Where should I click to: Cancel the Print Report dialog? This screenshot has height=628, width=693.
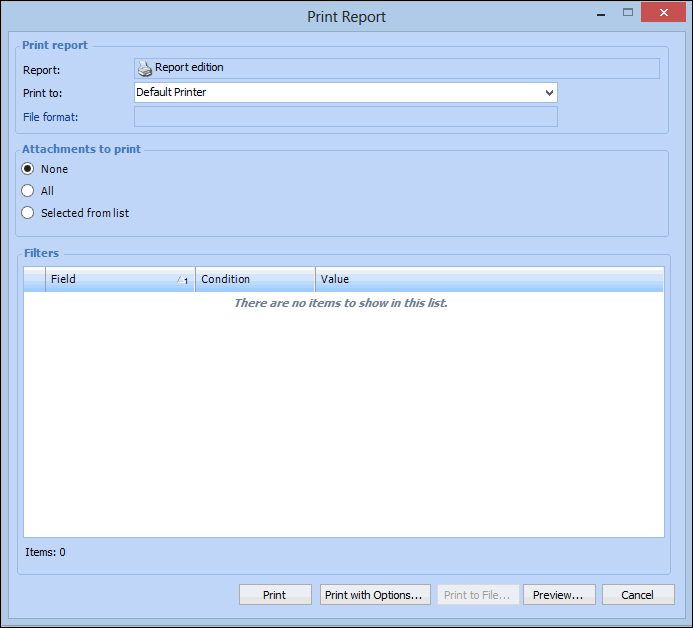[x=637, y=595]
